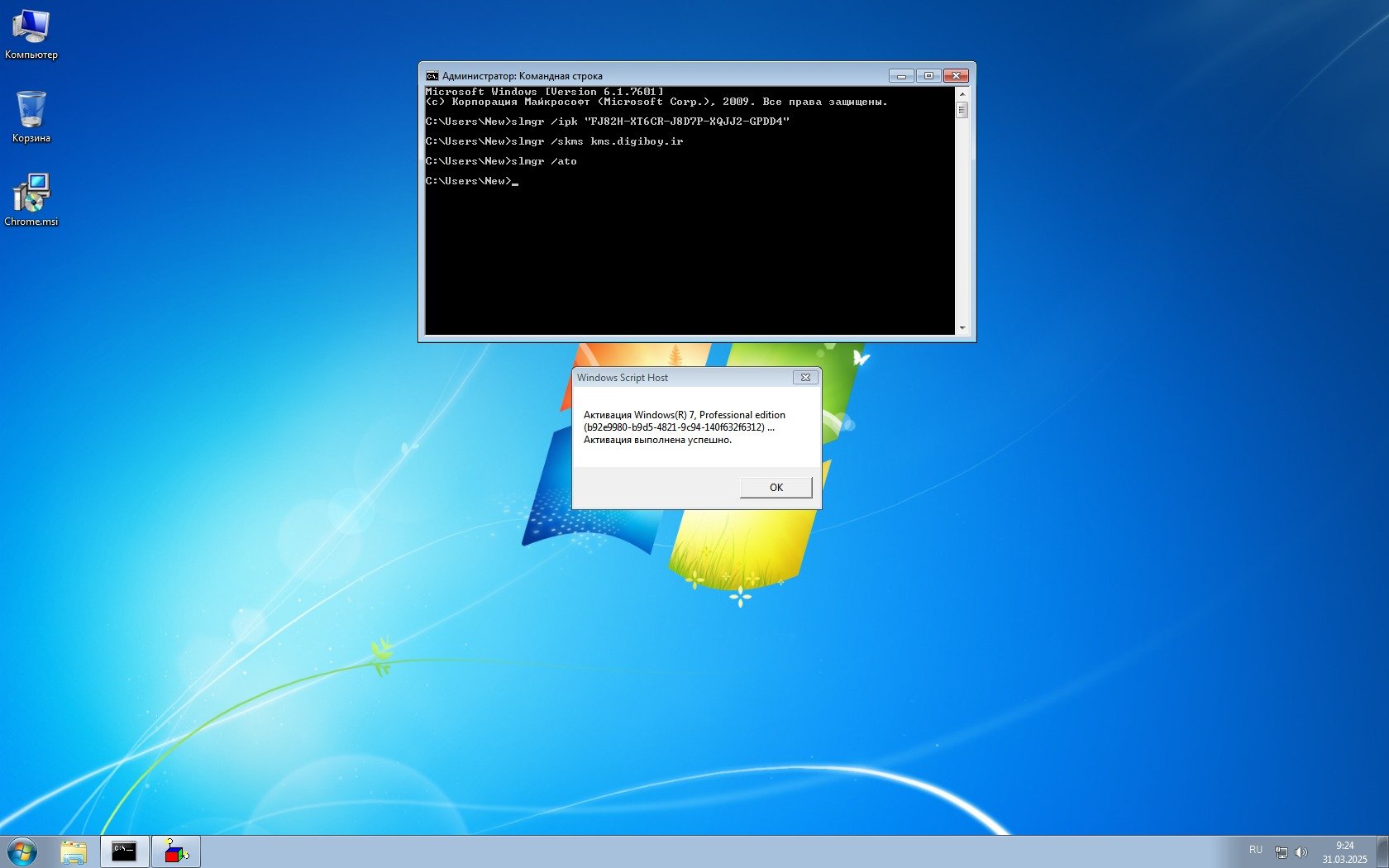Open the RU input language selector

click(x=1256, y=850)
